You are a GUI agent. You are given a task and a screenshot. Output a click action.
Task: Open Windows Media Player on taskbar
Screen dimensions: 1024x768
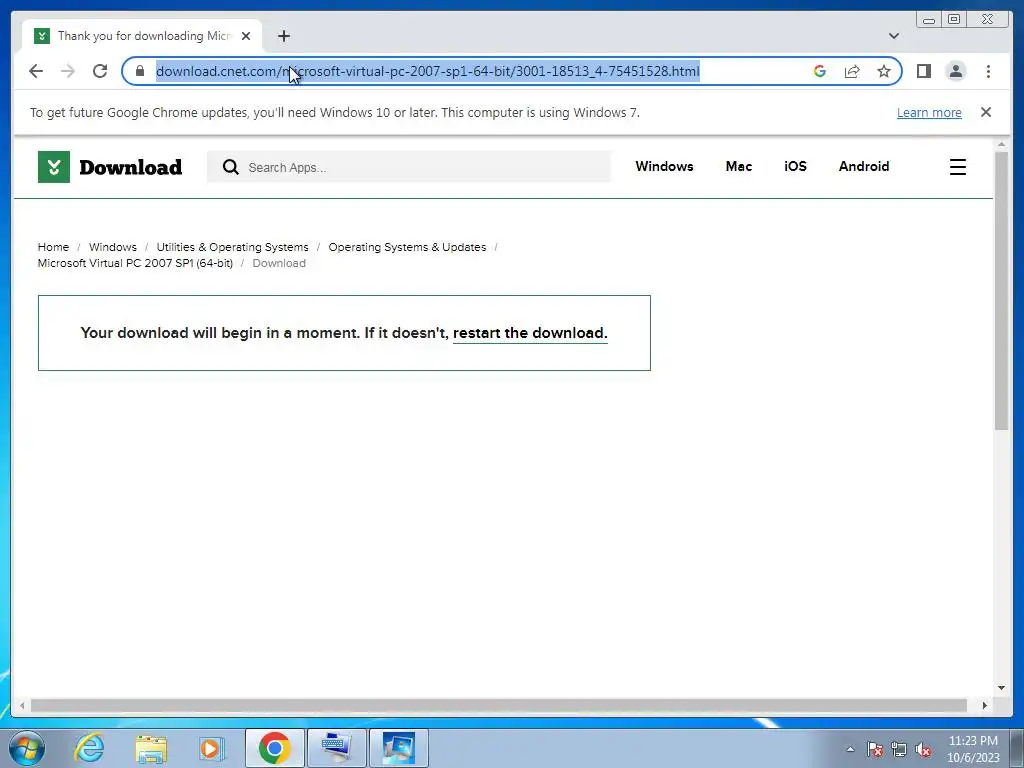211,748
